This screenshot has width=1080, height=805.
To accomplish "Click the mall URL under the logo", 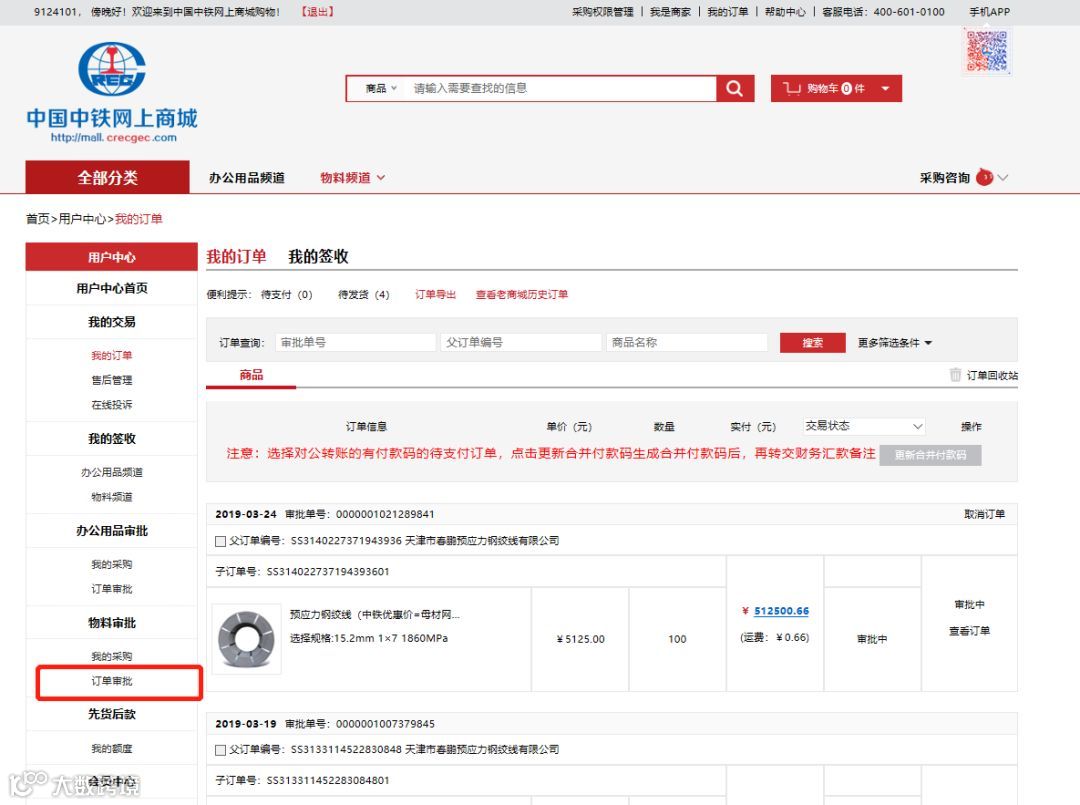I will 113,137.
